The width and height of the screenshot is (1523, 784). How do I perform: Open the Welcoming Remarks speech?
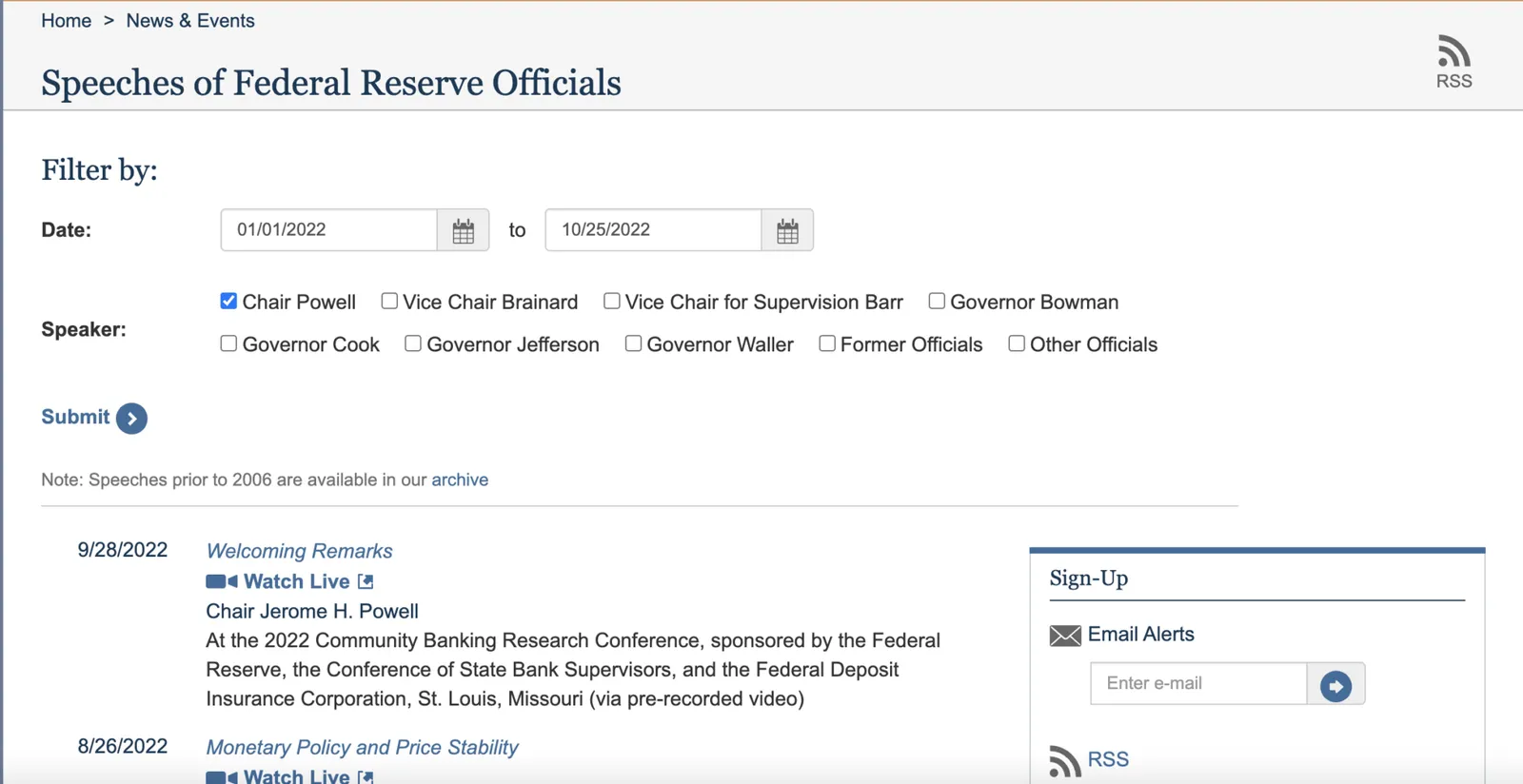(x=299, y=551)
